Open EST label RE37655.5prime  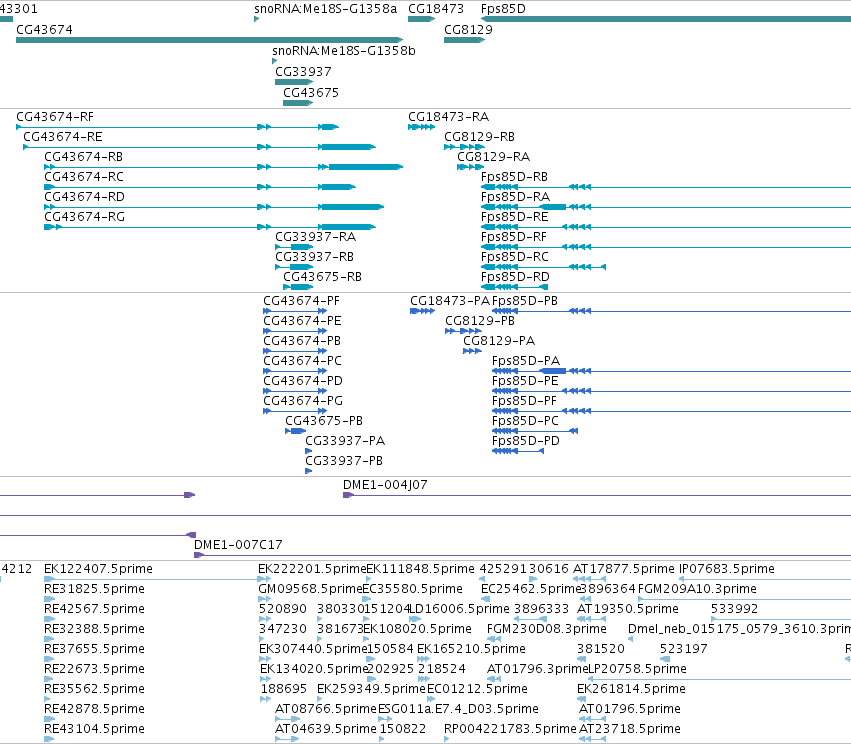click(x=94, y=648)
